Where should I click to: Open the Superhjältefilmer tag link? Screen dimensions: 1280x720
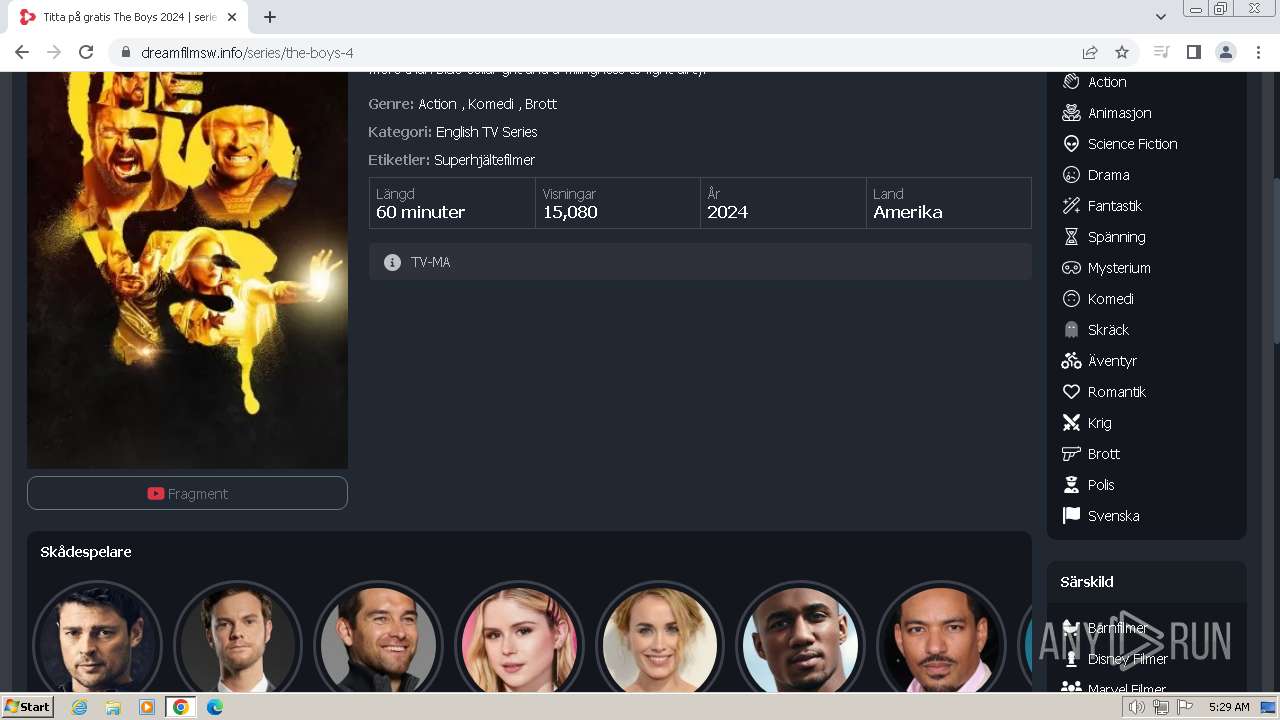[x=484, y=160]
